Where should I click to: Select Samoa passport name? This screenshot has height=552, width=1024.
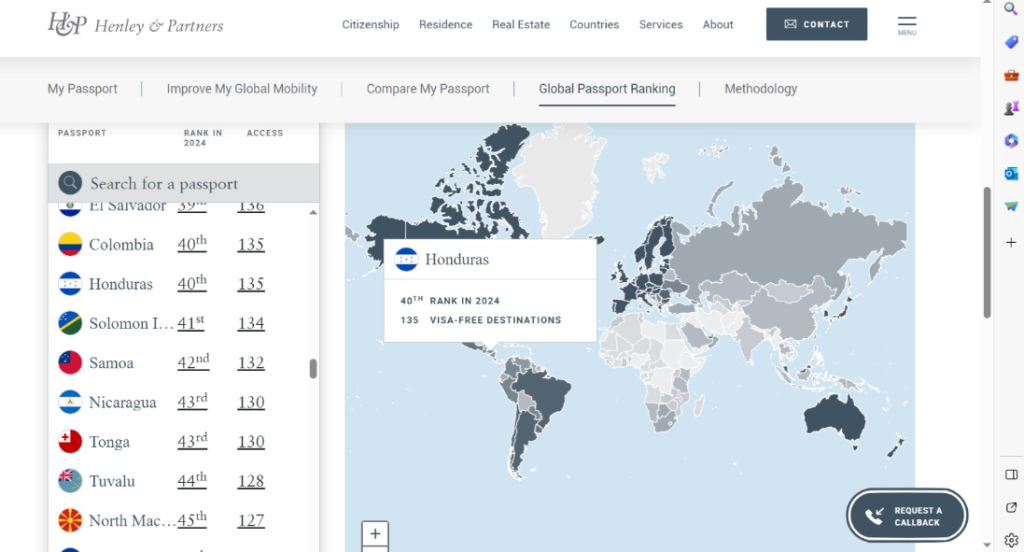click(111, 363)
